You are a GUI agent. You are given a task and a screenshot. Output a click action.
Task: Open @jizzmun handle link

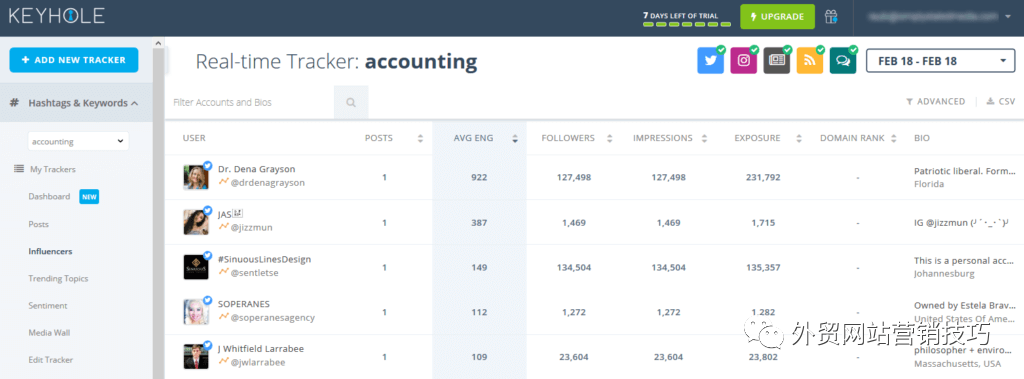coord(251,228)
